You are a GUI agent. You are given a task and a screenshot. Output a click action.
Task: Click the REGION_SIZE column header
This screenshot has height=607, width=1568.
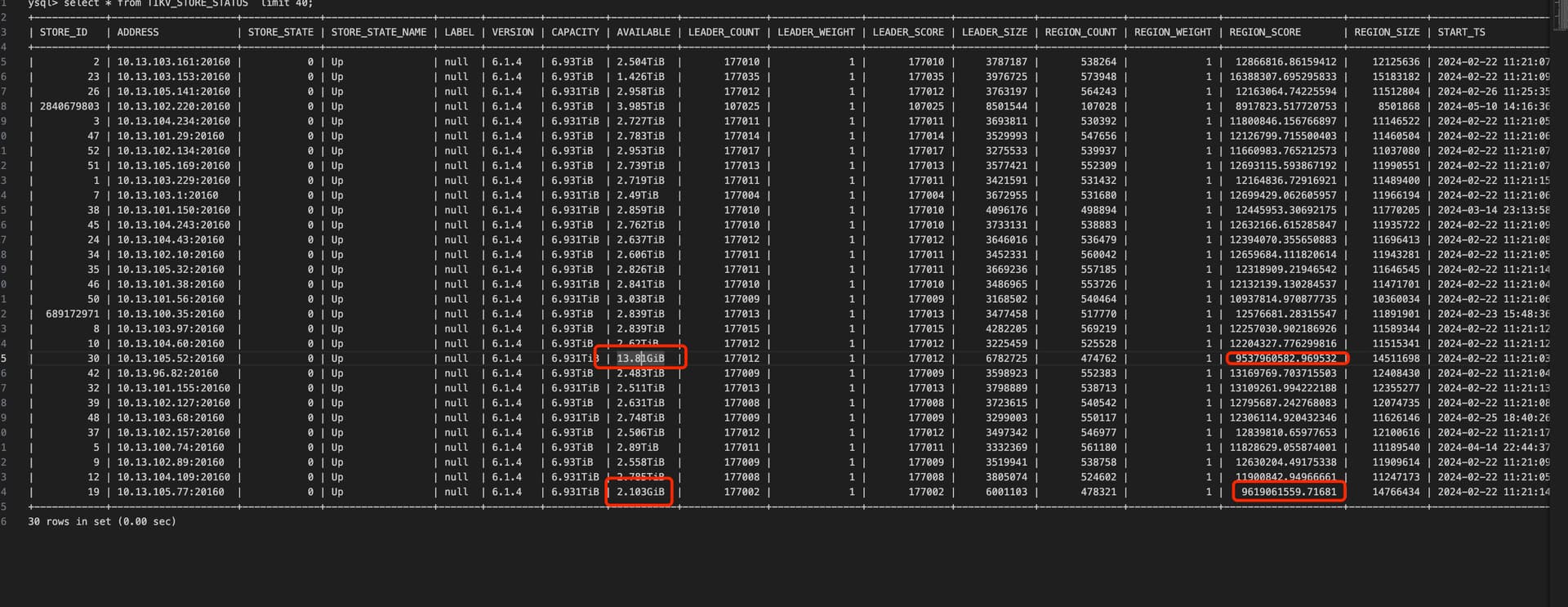coord(1387,33)
